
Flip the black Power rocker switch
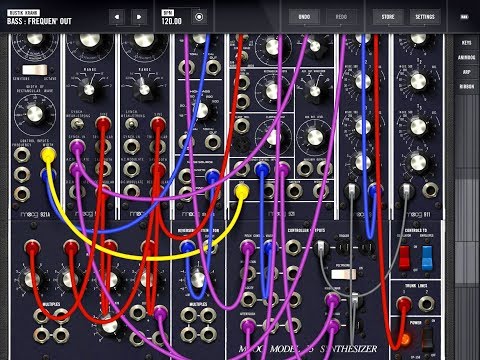point(427,338)
